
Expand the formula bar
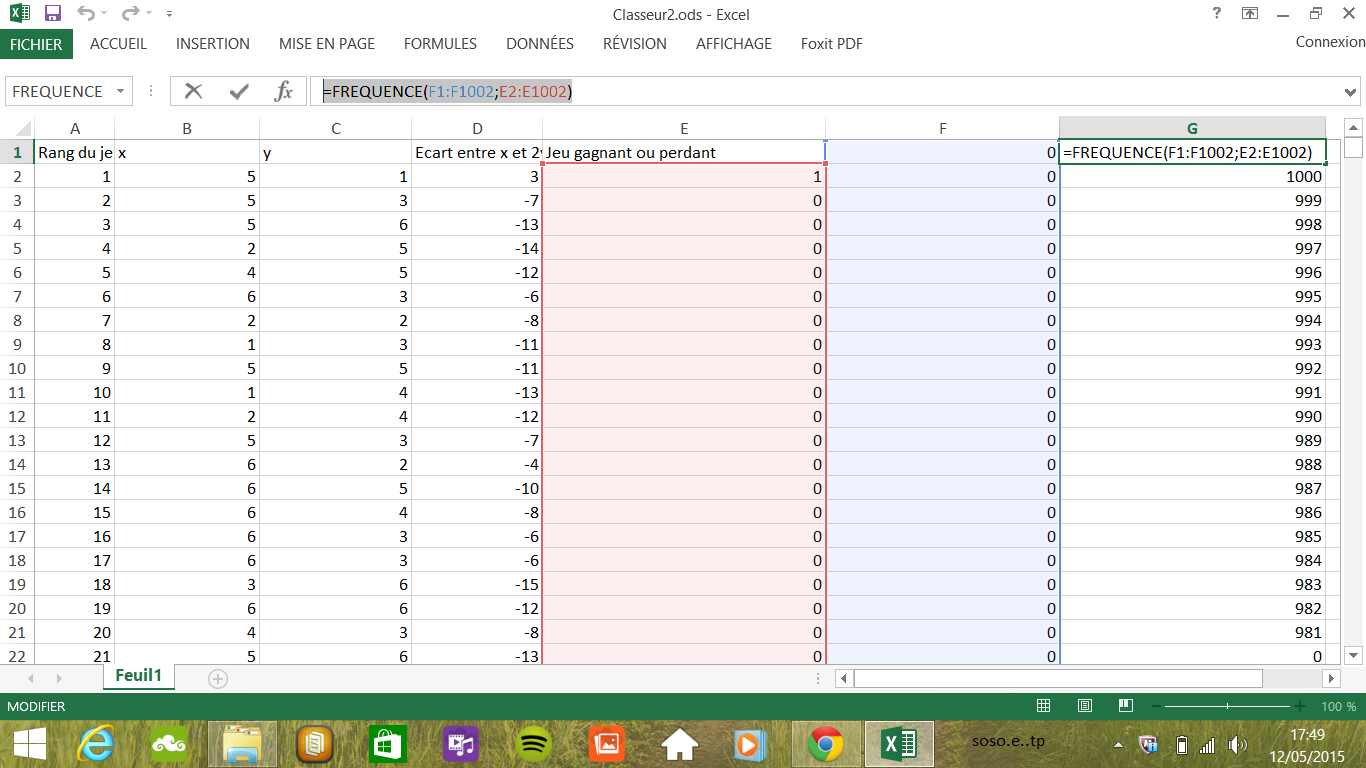pos(1352,92)
